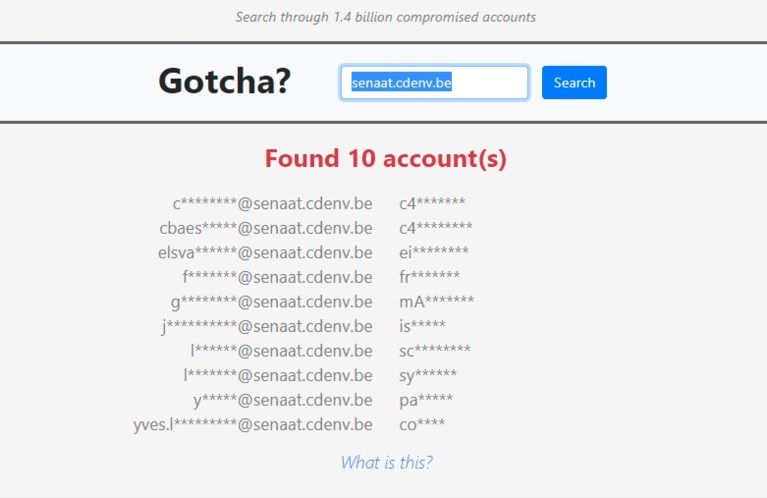The height and width of the screenshot is (498, 767).
Task: Click the "Found 10 account(s)" result heading
Action: point(385,158)
